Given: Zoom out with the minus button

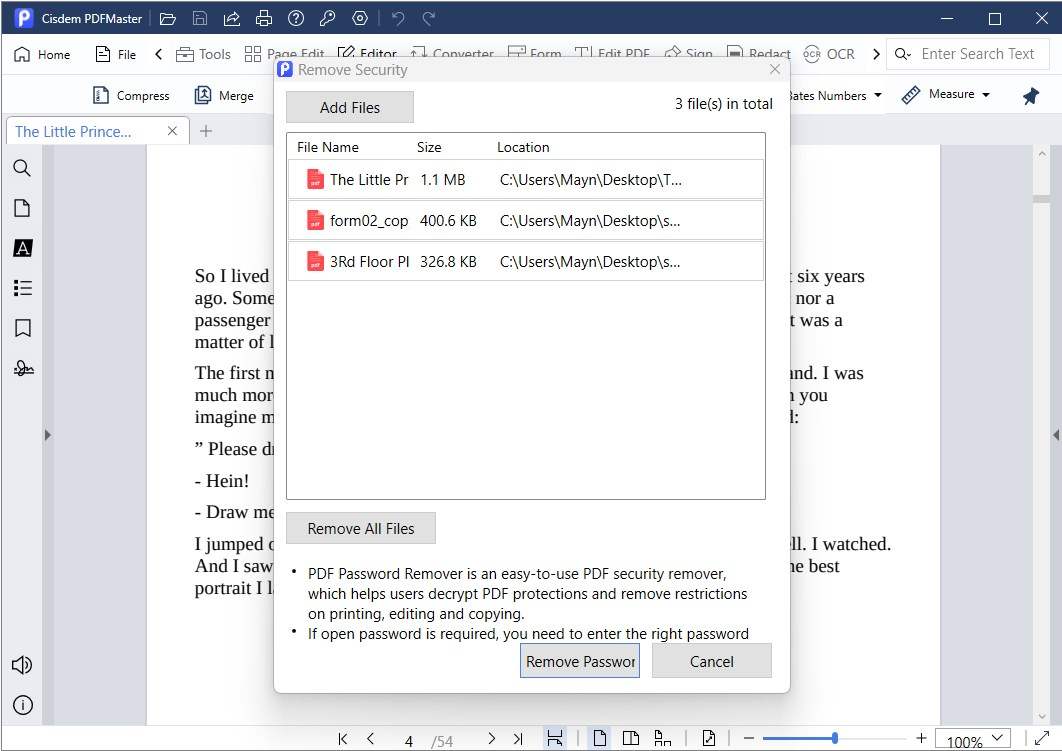Looking at the screenshot, I should pyautogui.click(x=748, y=738).
